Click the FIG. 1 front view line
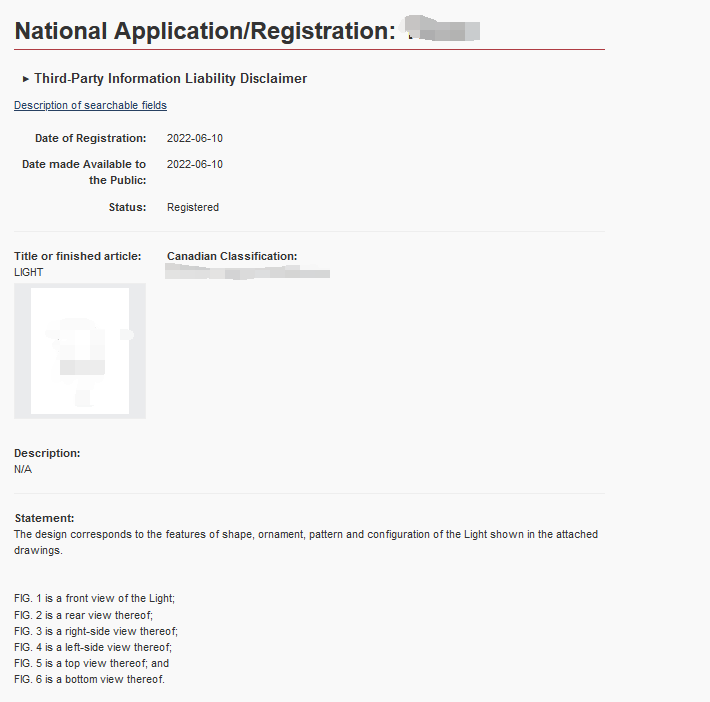This screenshot has height=702, width=710. (x=95, y=598)
